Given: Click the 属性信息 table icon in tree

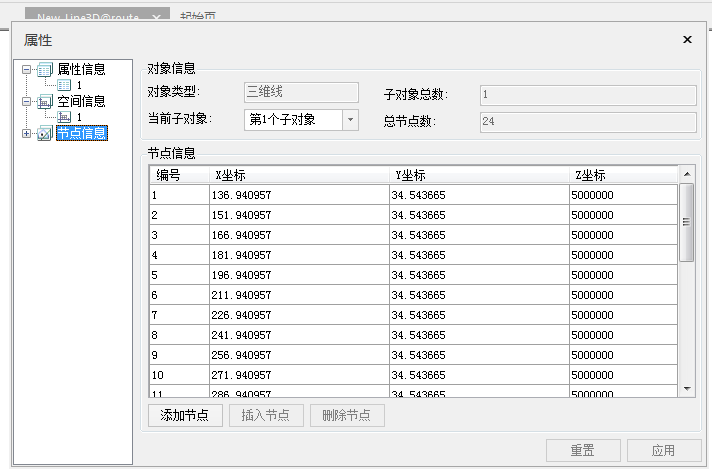Looking at the screenshot, I should (x=45, y=70).
